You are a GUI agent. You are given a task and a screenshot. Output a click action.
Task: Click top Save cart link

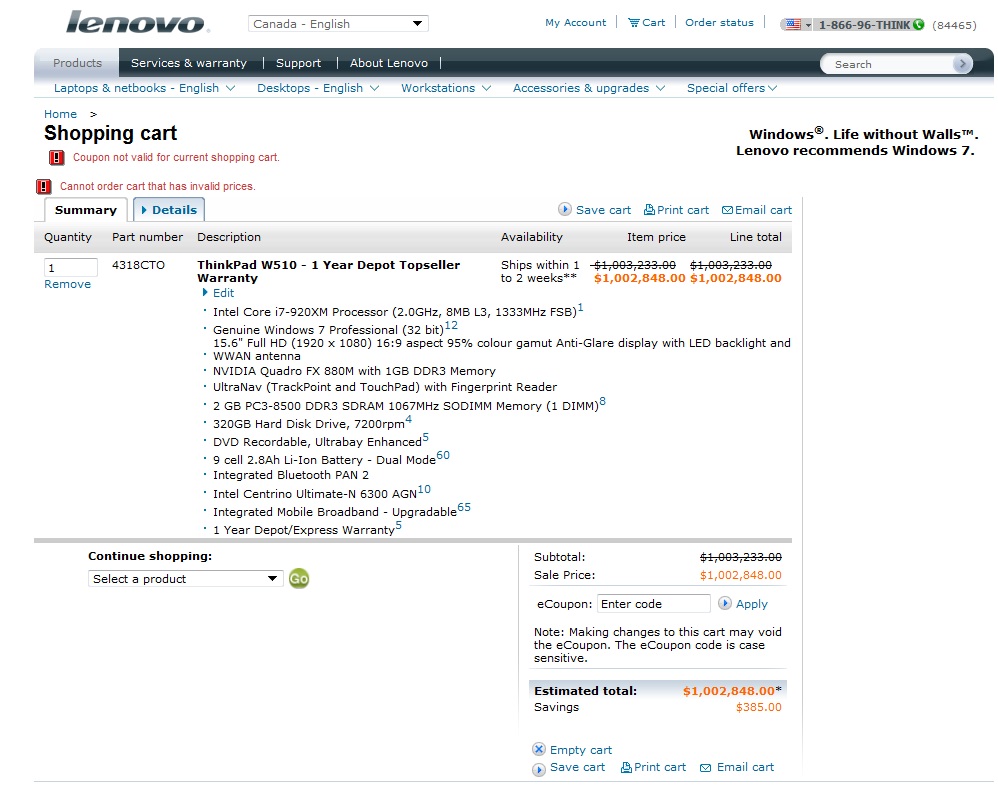[x=594, y=209]
